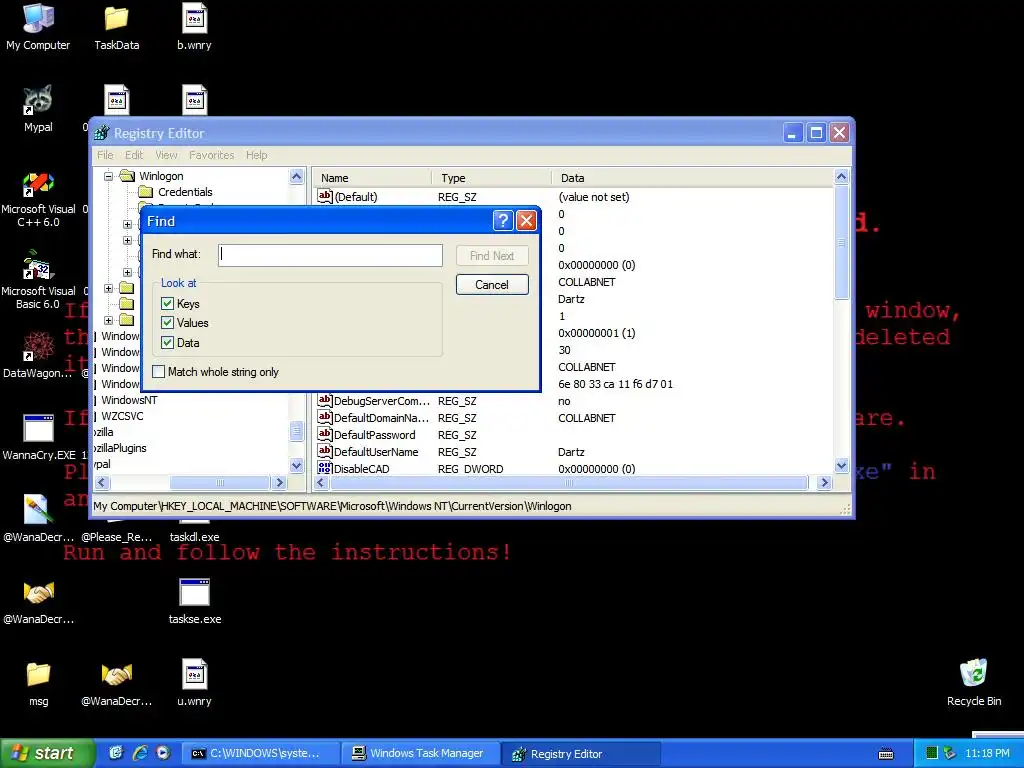This screenshot has height=768, width=1024.
Task: Open the View menu in Registry Editor
Action: 167,155
